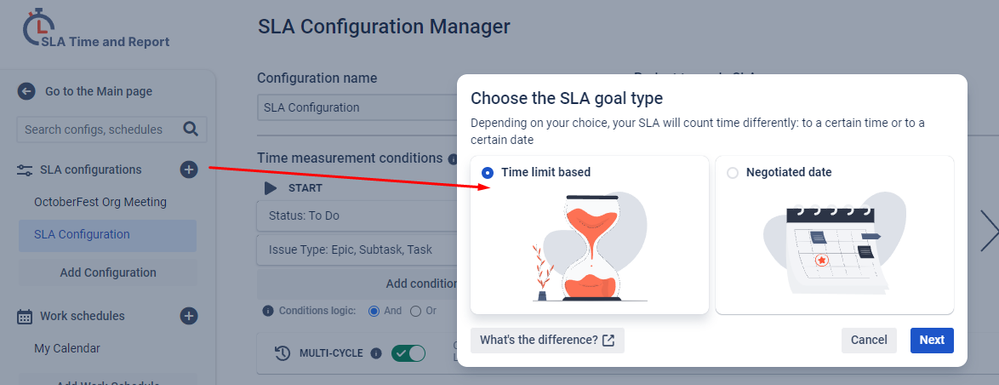
Task: Toggle the Multi-cycle switch
Action: 408,353
